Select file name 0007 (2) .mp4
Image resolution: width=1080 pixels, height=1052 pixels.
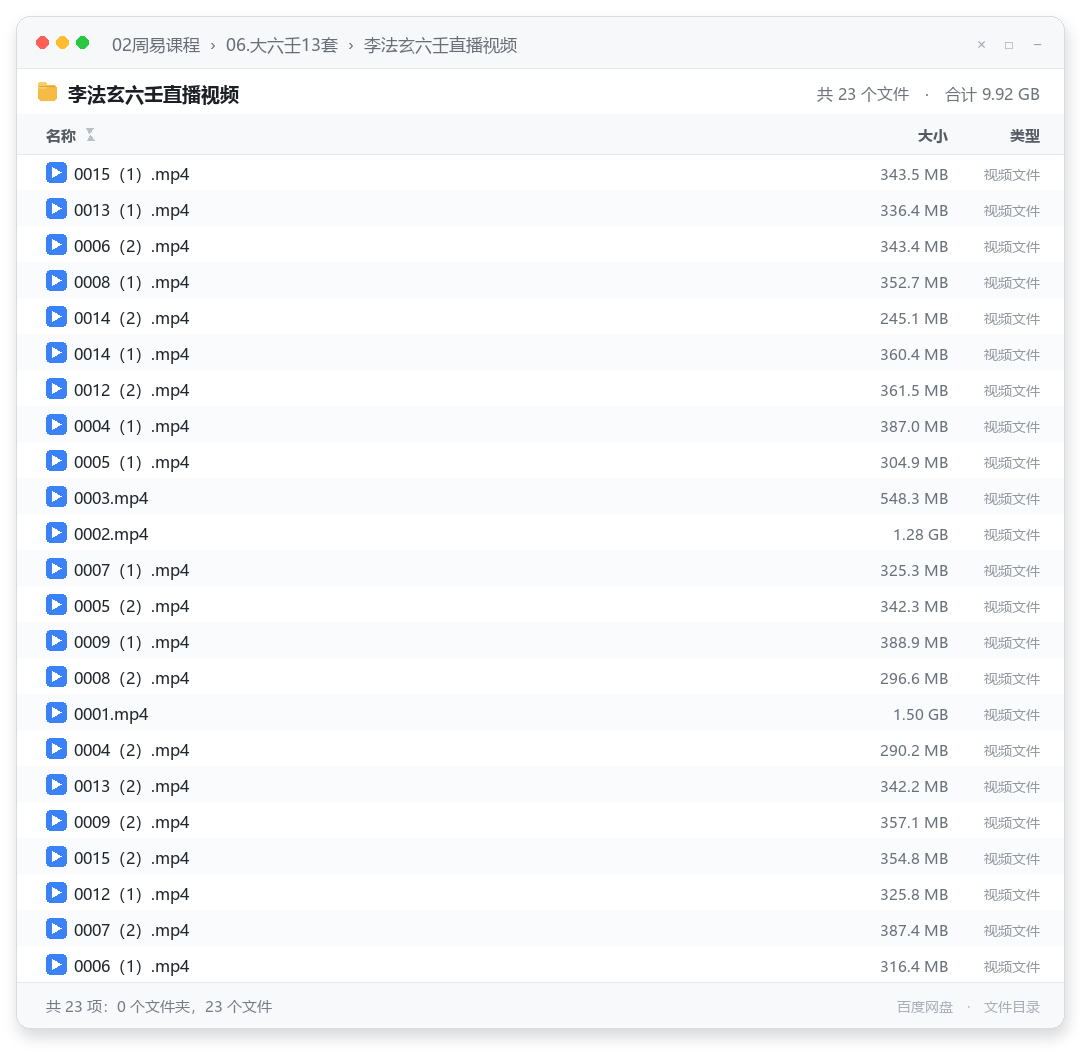pyautogui.click(x=132, y=930)
